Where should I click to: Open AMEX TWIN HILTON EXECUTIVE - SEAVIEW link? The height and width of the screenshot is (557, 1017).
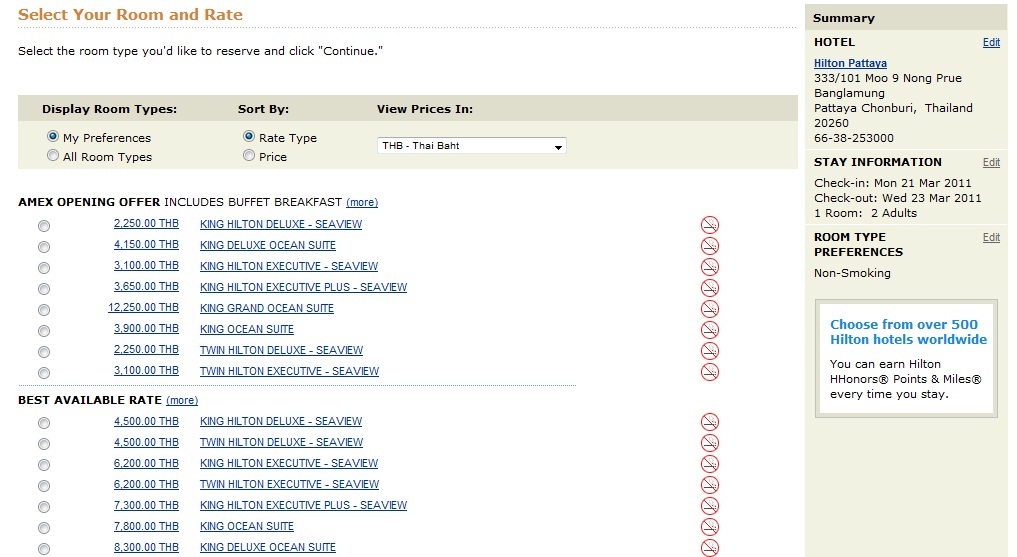289,371
